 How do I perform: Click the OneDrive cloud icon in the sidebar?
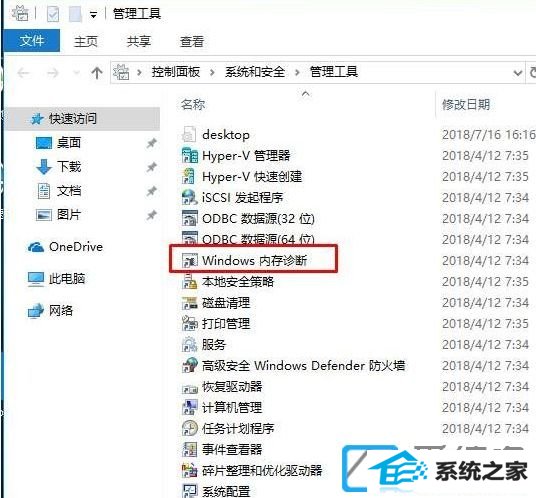(36, 247)
